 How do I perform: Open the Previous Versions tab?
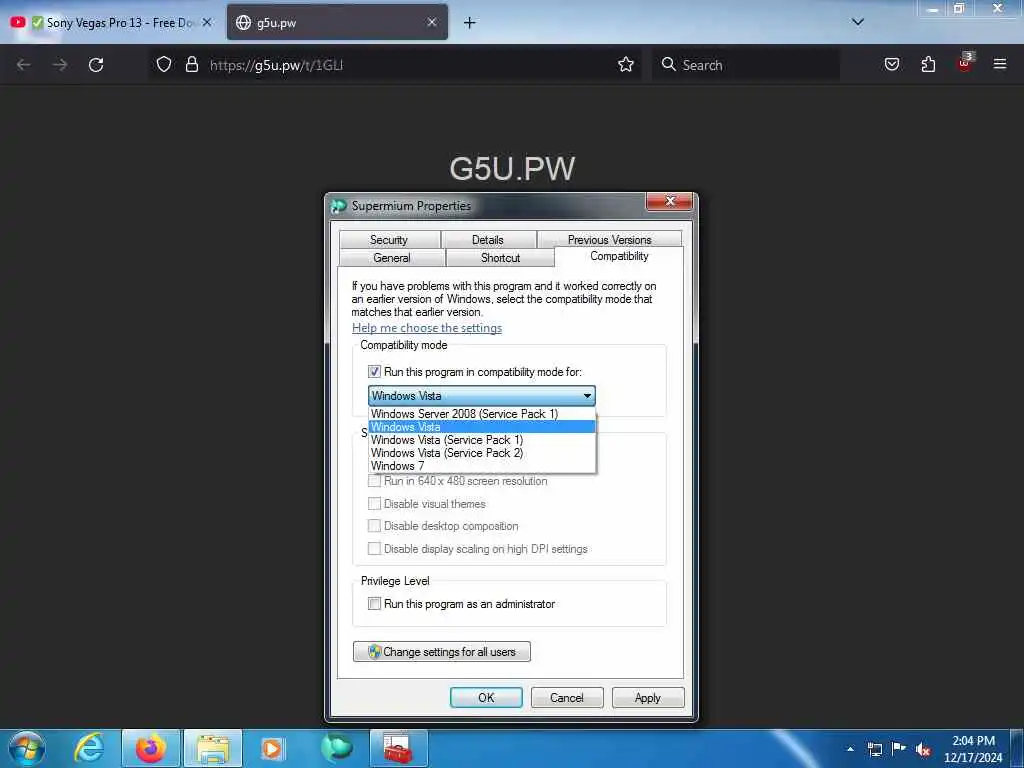click(609, 240)
